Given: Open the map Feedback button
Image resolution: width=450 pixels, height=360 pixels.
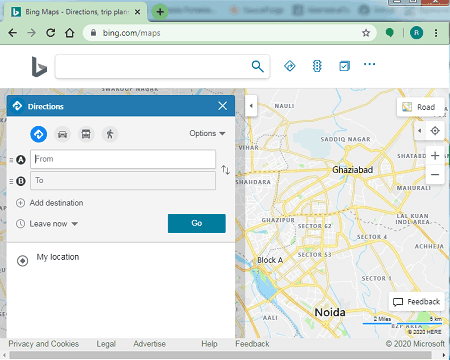Looking at the screenshot, I should pos(417,302).
